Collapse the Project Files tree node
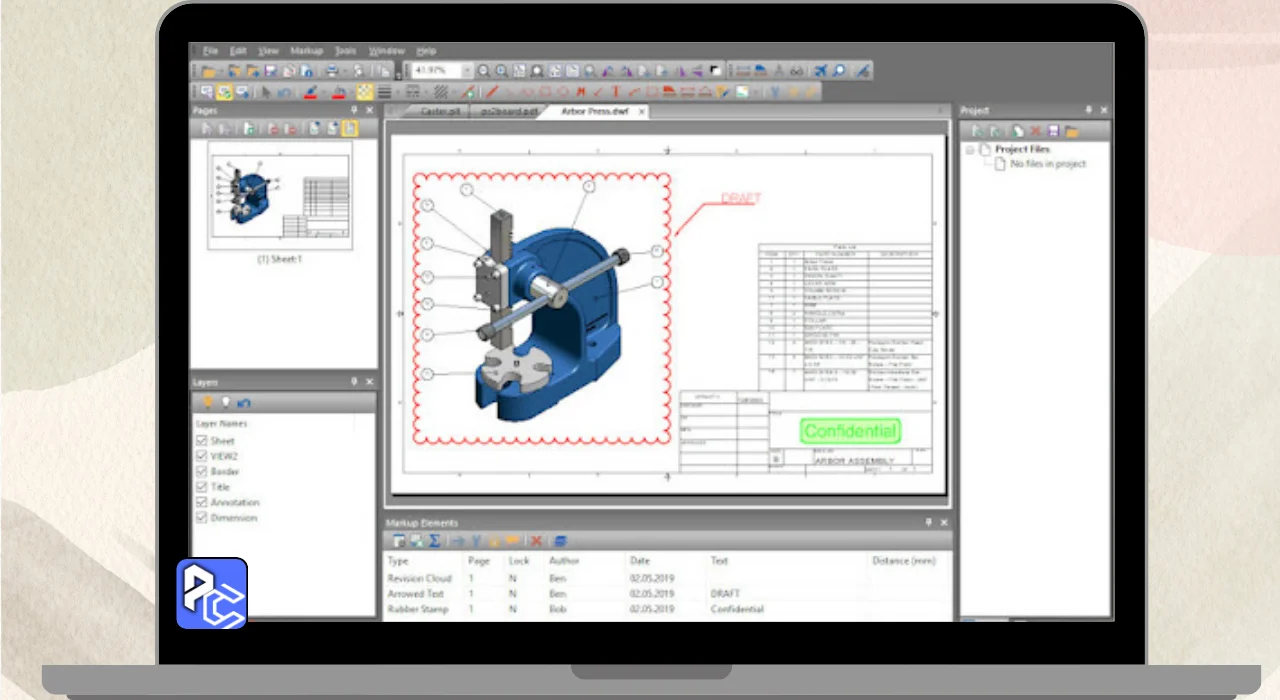1280x700 pixels. (x=969, y=149)
